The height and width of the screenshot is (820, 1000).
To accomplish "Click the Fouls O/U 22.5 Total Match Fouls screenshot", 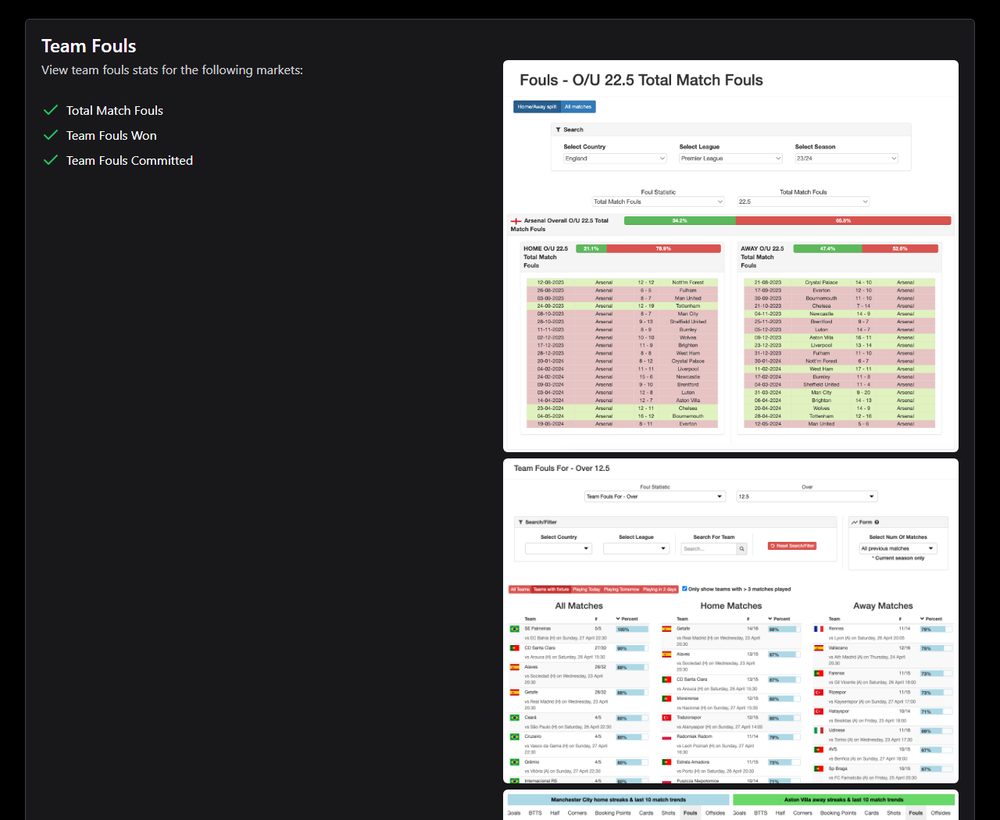I will point(731,256).
